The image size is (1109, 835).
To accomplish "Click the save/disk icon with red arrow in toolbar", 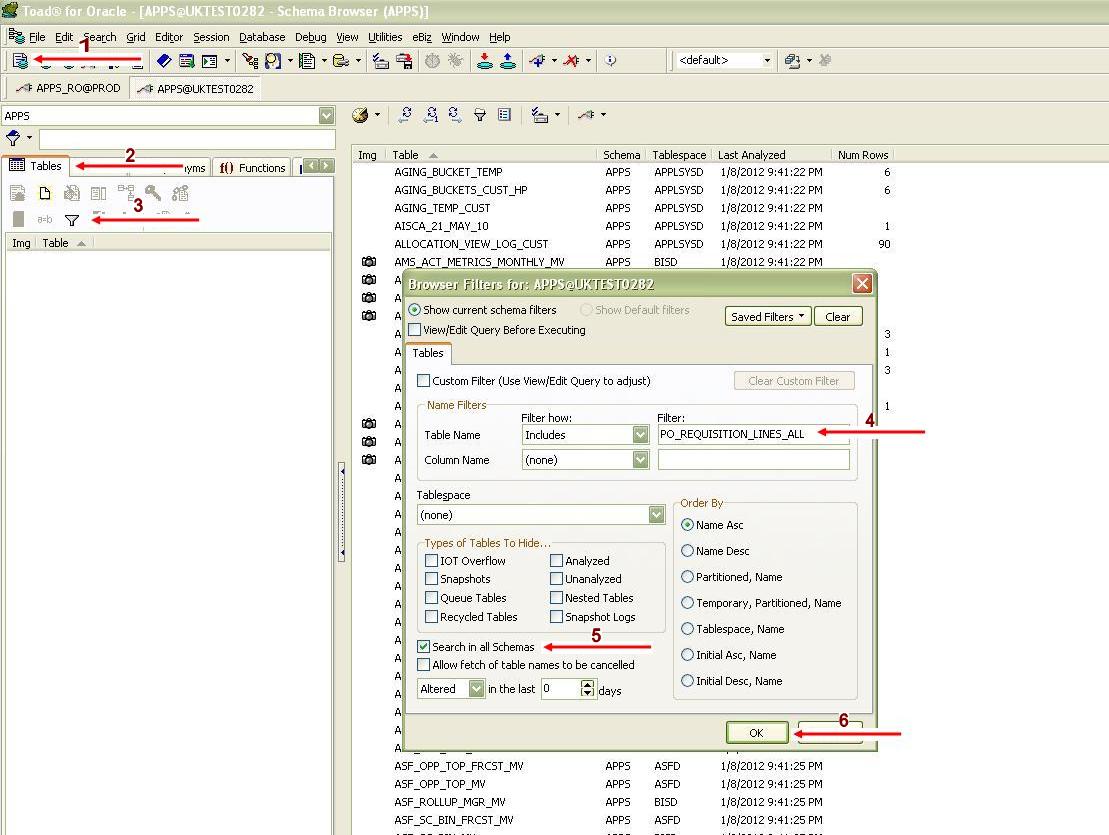I will click(405, 61).
